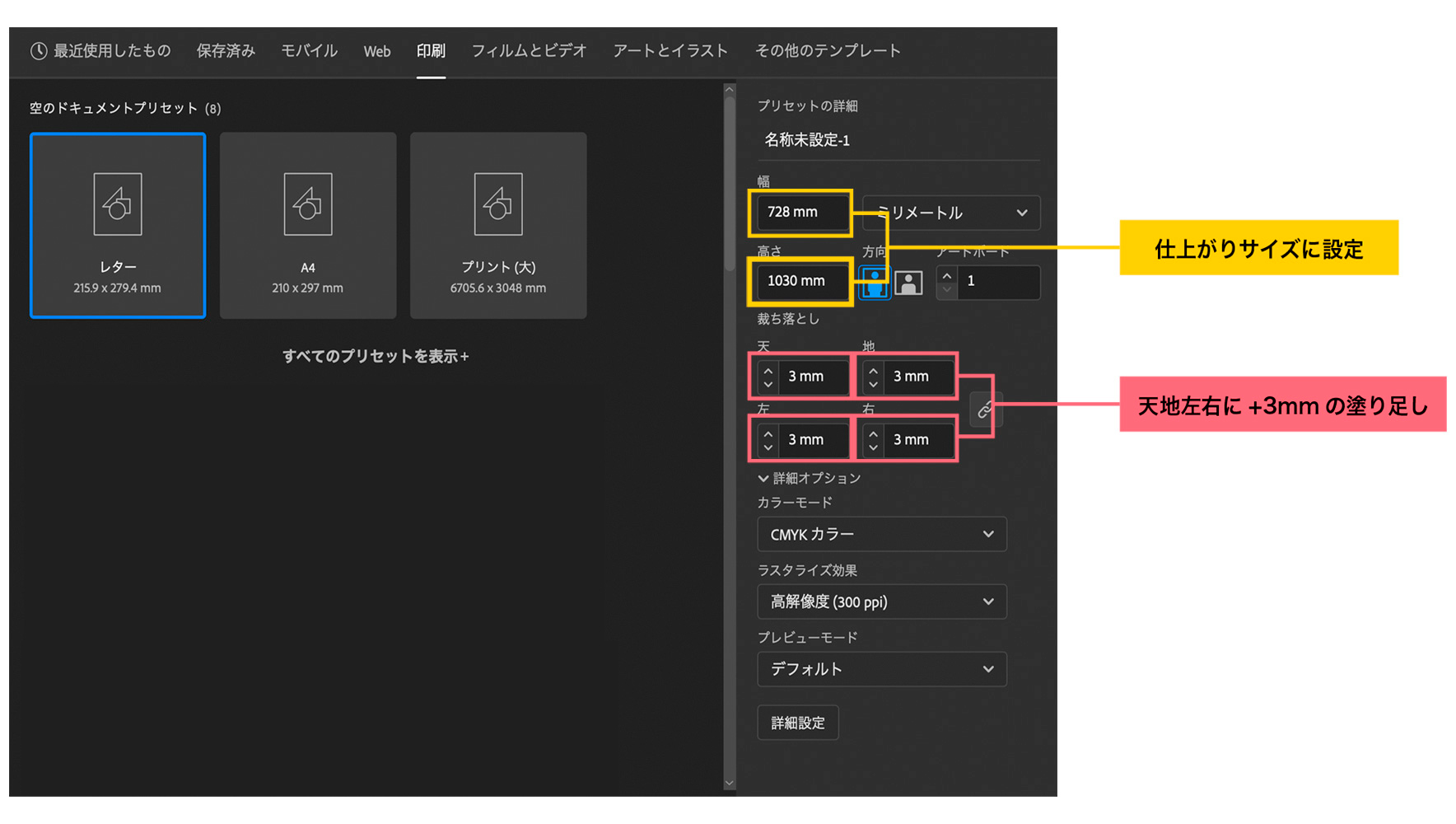Open the ミリメートル units dropdown
The width and height of the screenshot is (1456, 824).
click(951, 213)
